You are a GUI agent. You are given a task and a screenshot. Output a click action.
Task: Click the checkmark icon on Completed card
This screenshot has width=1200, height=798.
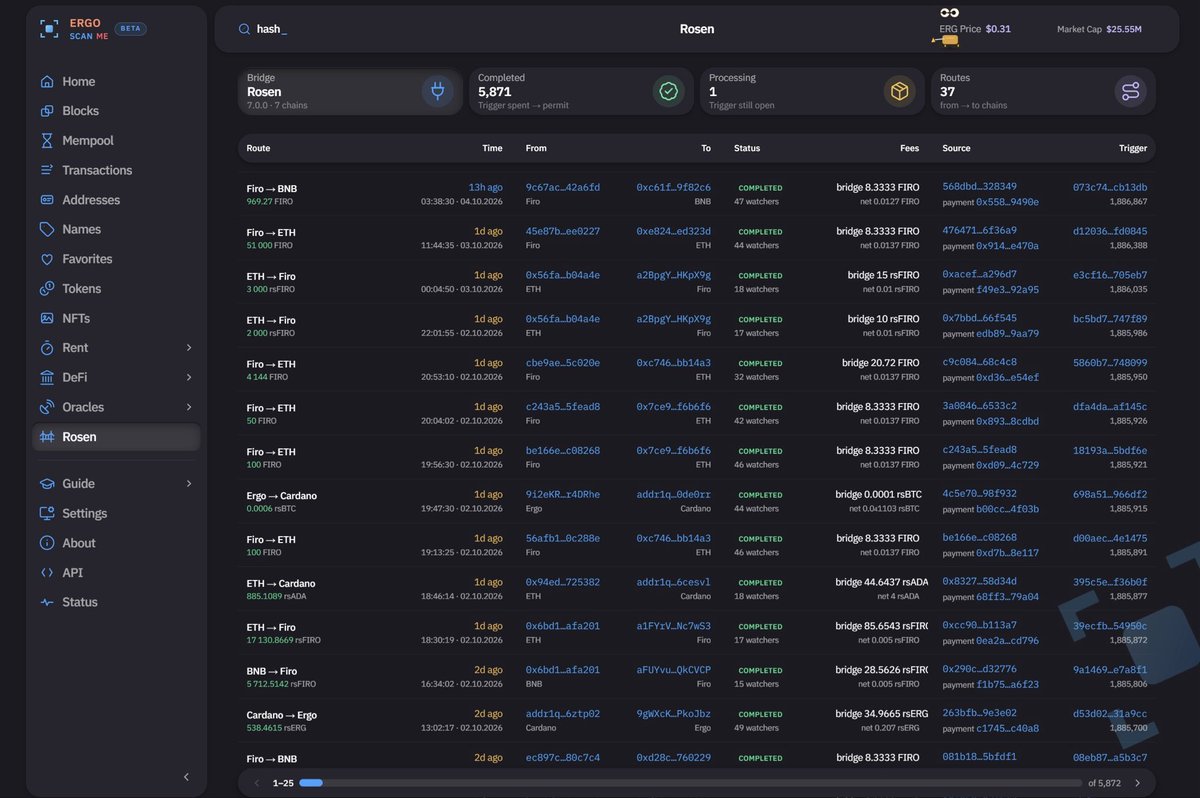point(668,91)
